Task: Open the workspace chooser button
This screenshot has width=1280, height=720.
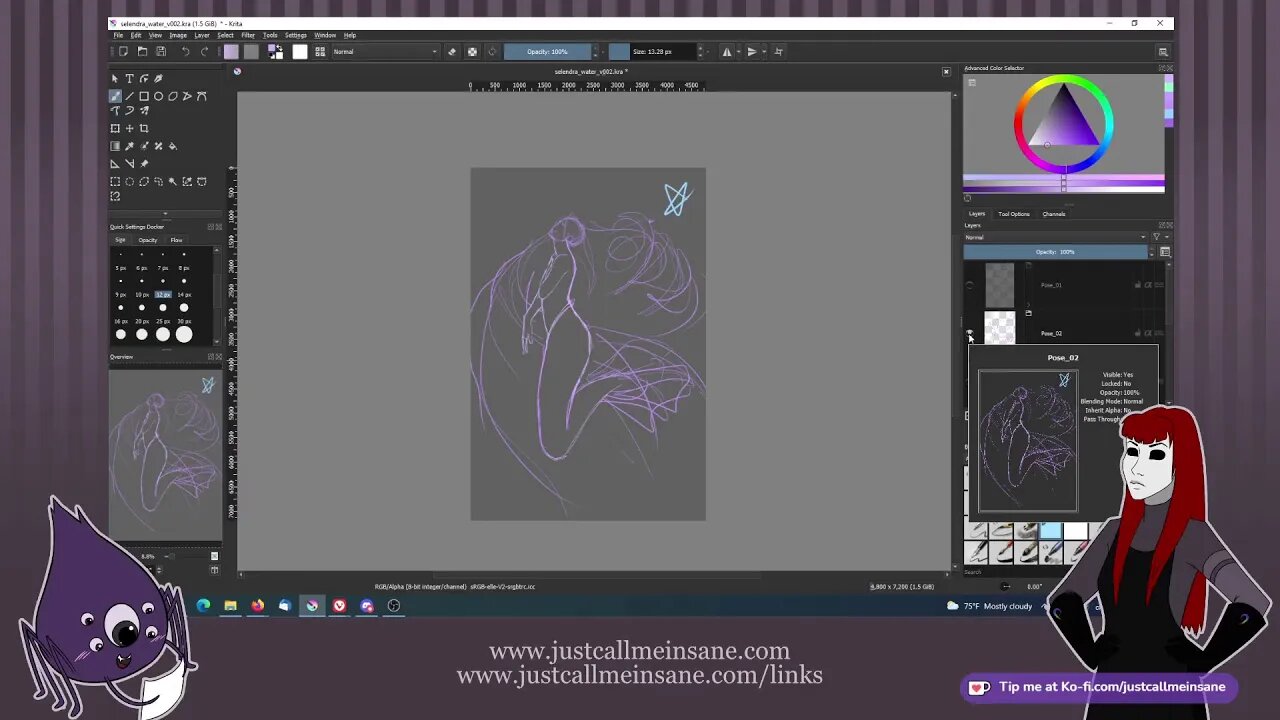Action: pyautogui.click(x=1163, y=51)
